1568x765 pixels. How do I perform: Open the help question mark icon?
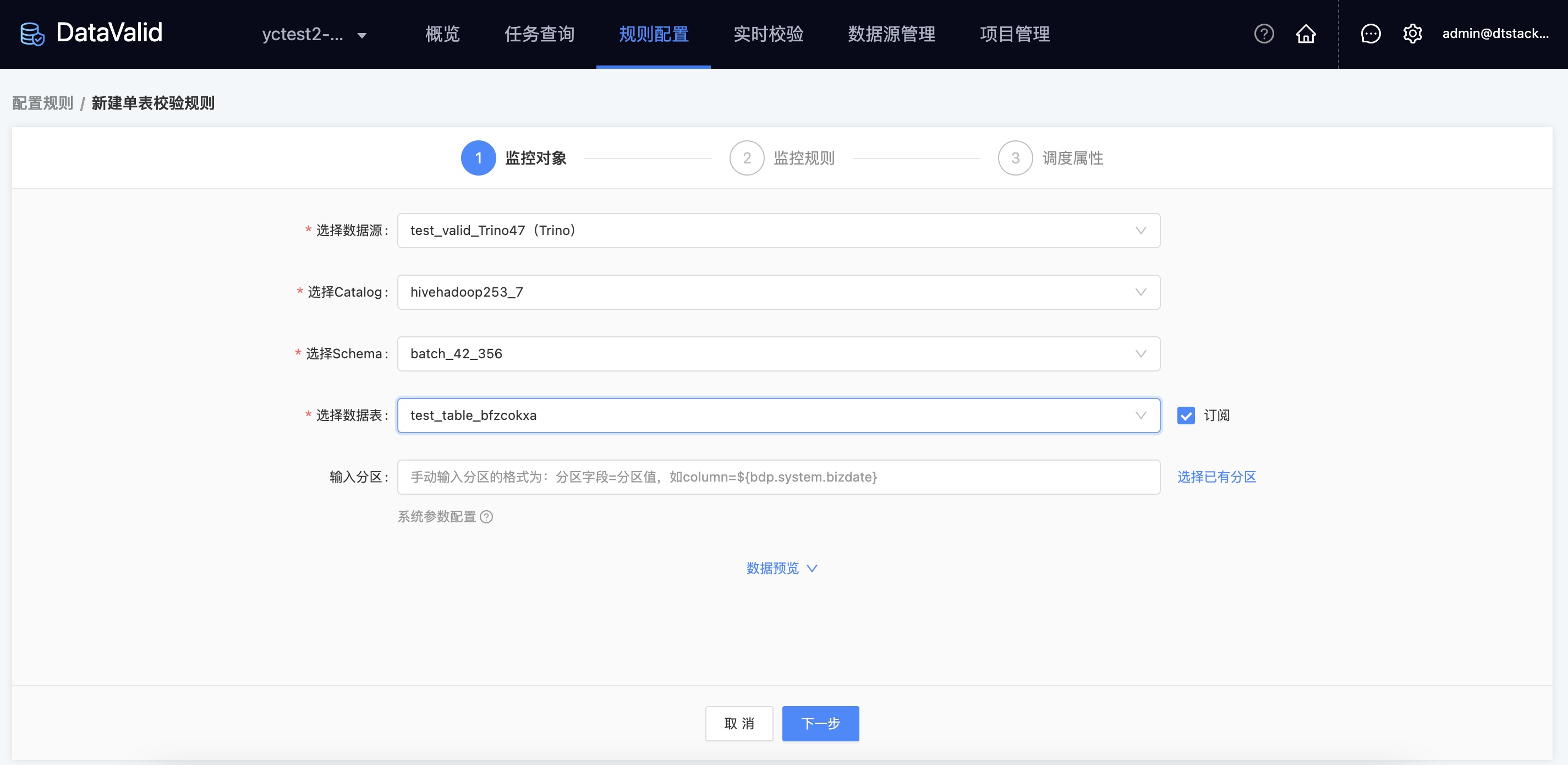click(1264, 34)
